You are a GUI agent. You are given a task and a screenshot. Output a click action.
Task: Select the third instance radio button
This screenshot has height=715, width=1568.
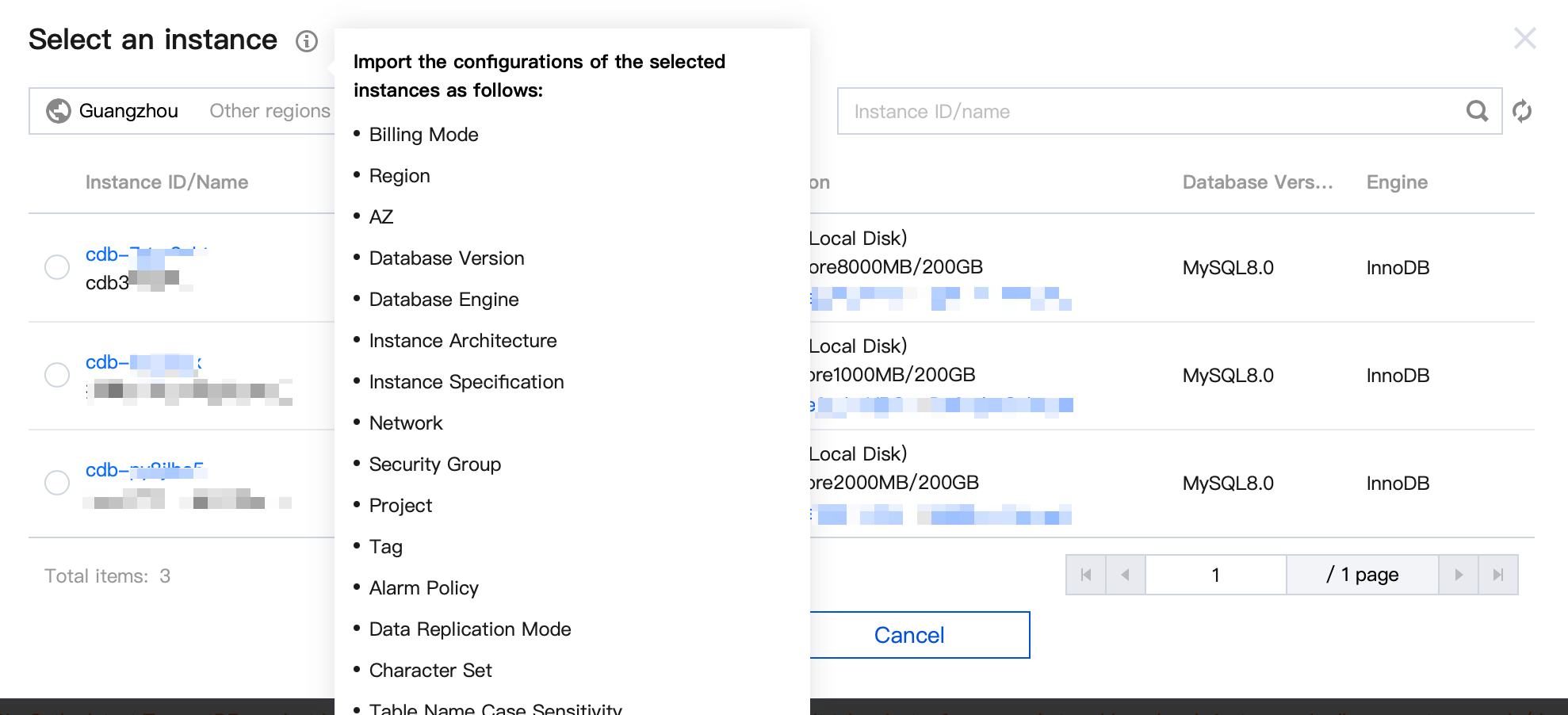click(57, 483)
